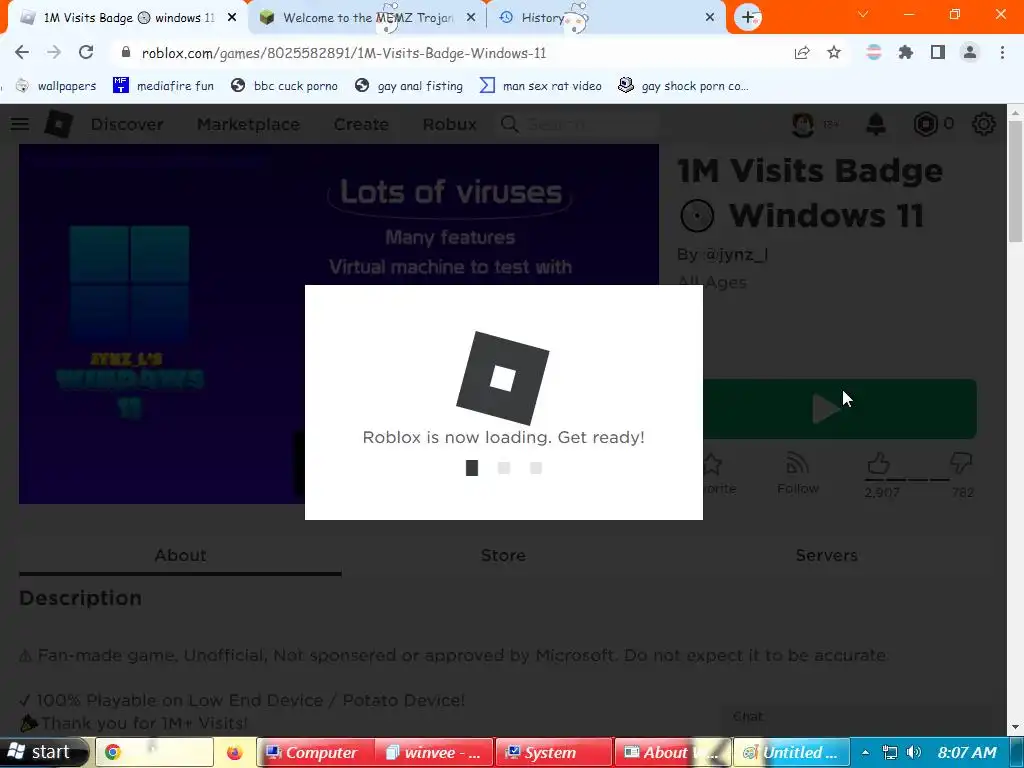1024x768 pixels.
Task: Open the Discover nav item
Action: (127, 124)
